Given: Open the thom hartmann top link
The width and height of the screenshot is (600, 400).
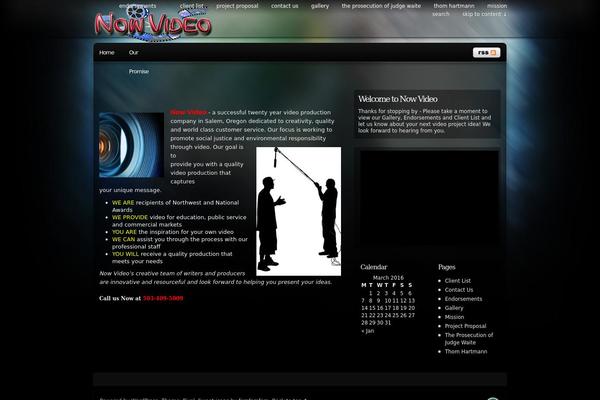Looking at the screenshot, I should [x=454, y=6].
